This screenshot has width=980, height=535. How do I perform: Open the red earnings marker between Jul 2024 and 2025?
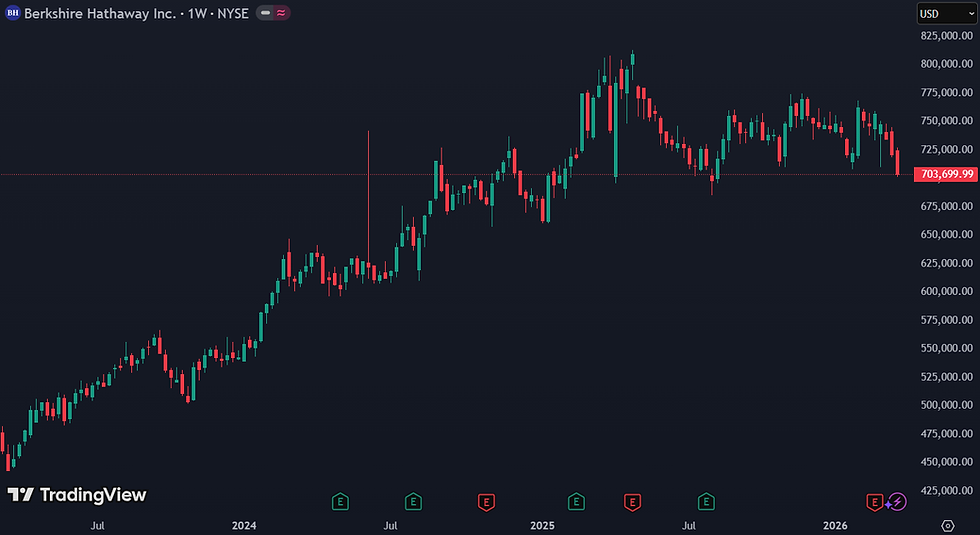click(x=486, y=501)
